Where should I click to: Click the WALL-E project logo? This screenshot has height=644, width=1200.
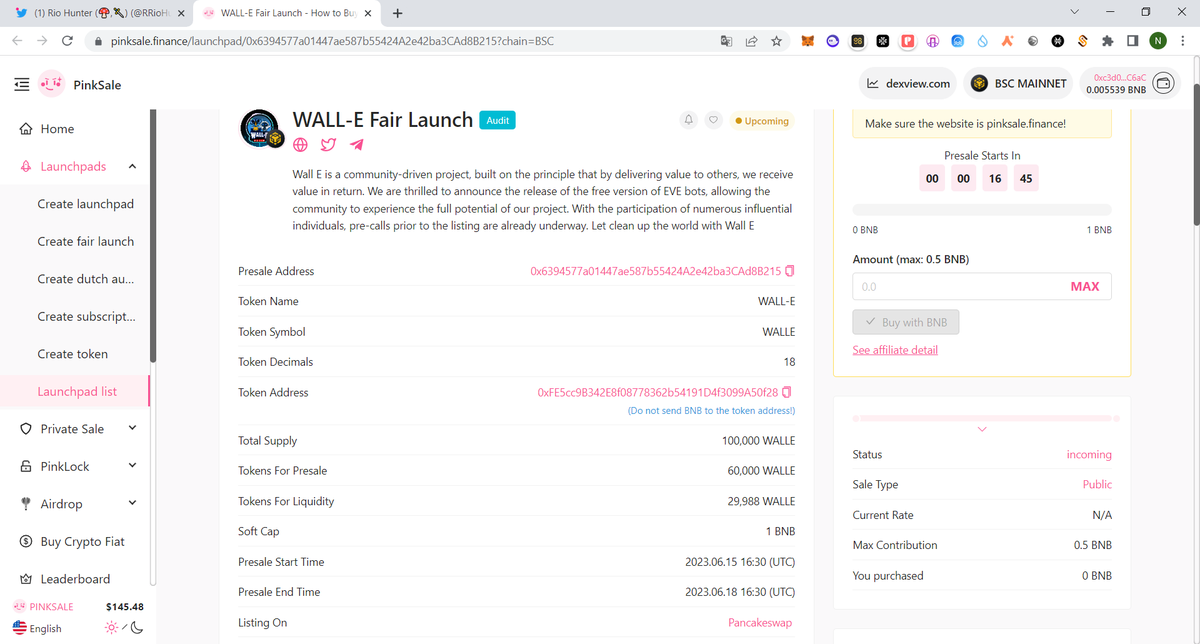(261, 130)
